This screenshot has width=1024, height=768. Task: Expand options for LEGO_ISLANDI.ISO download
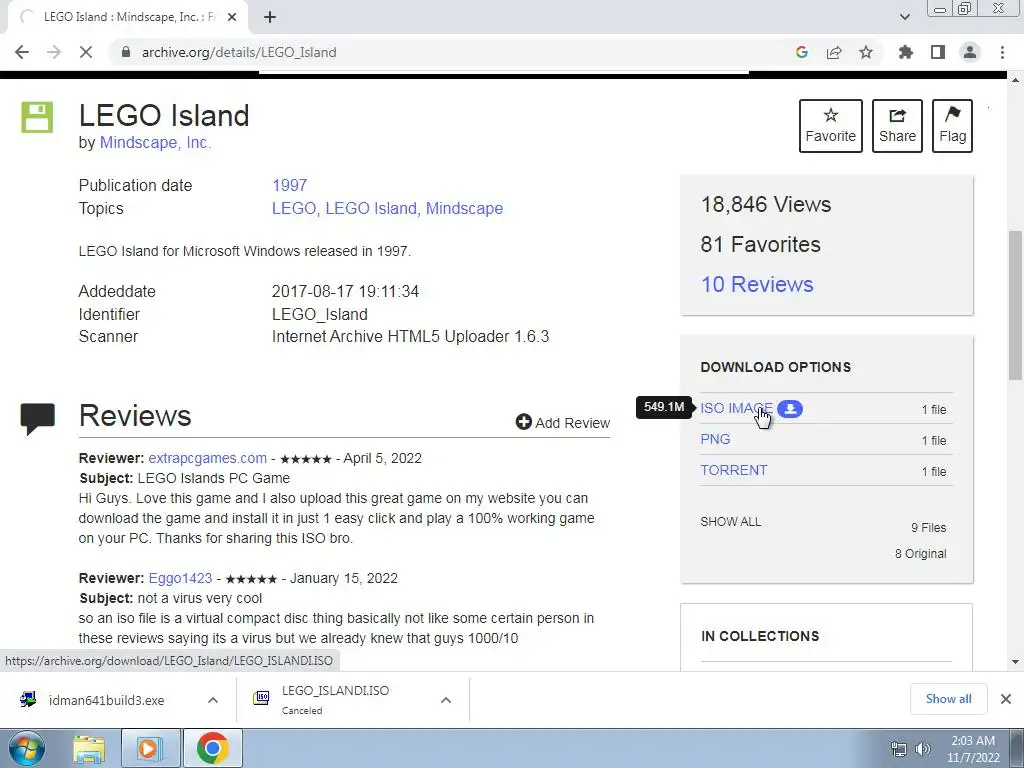446,700
